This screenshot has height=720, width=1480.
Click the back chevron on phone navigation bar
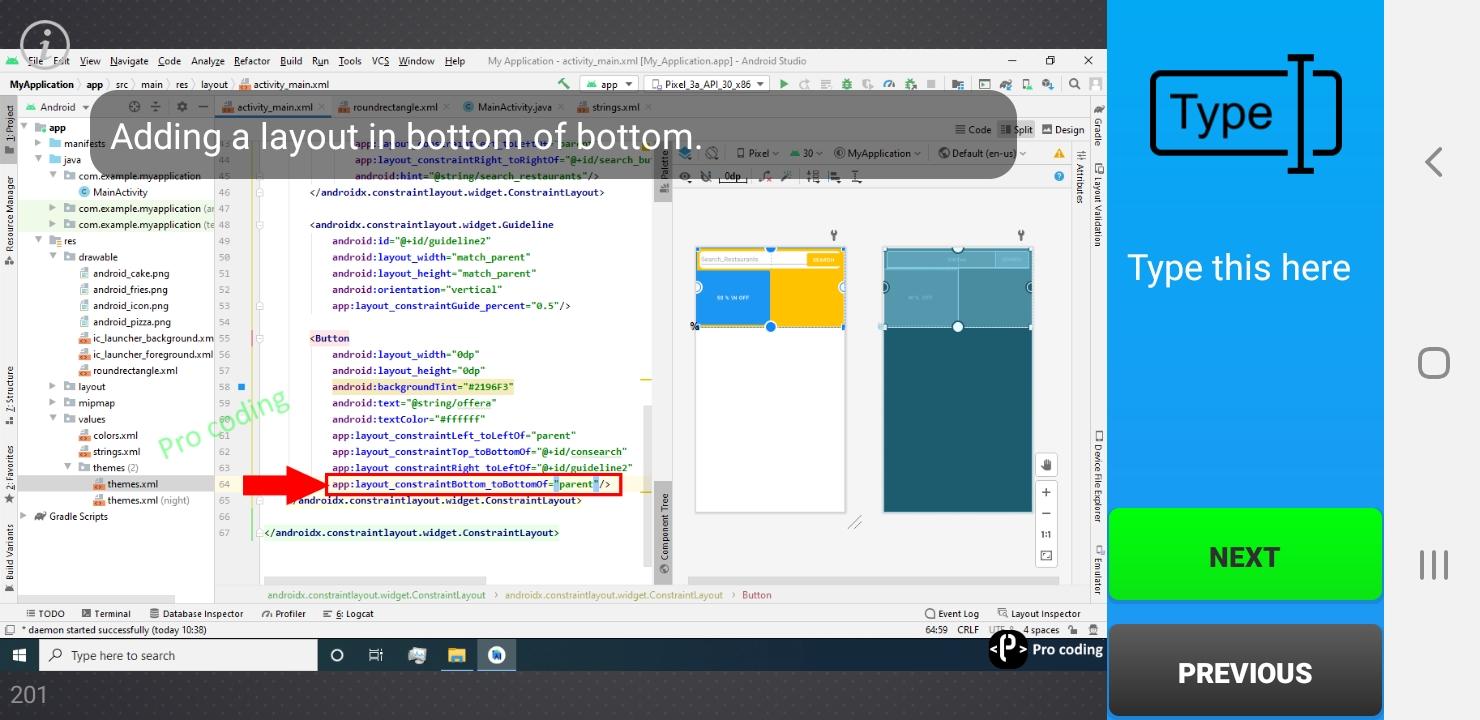[1434, 161]
